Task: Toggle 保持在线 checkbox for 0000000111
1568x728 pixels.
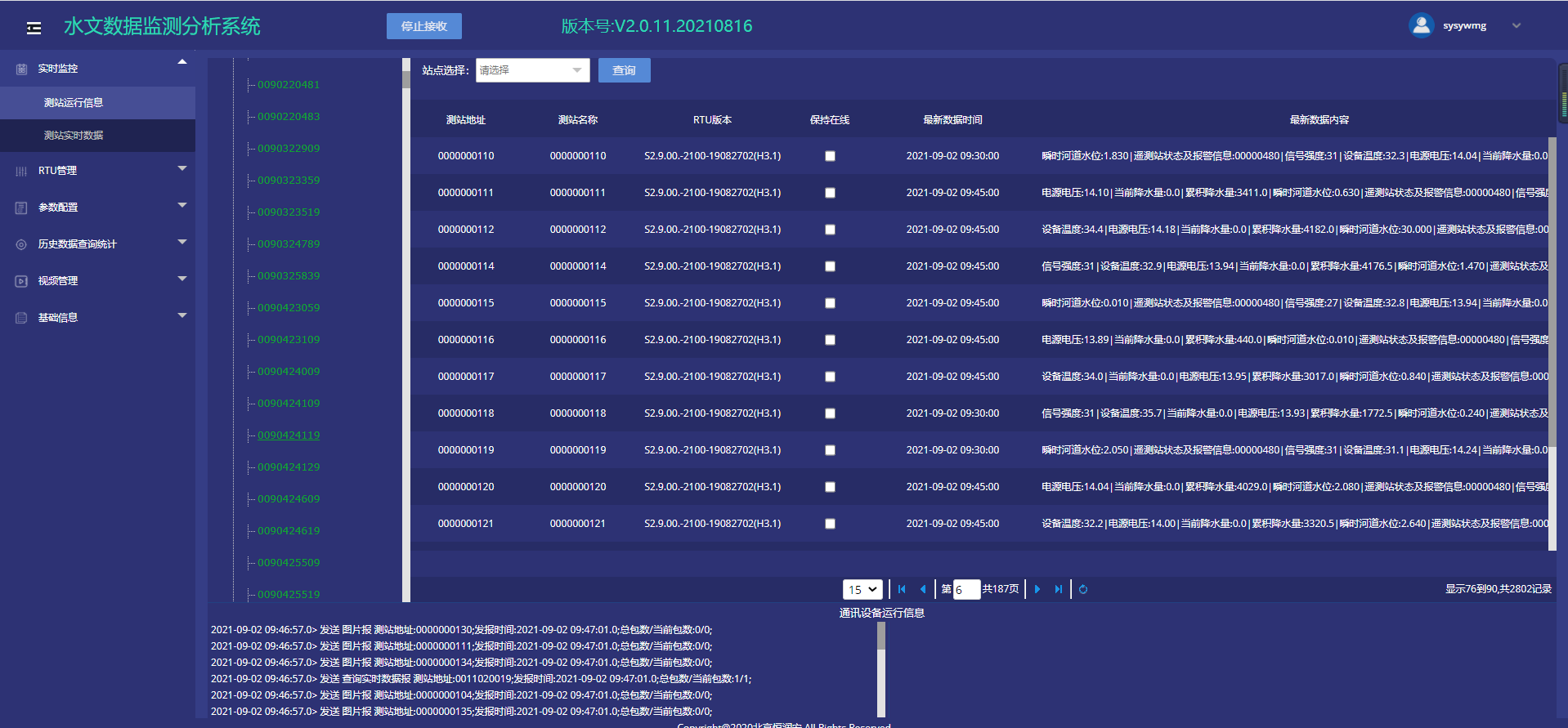Action: click(x=830, y=193)
